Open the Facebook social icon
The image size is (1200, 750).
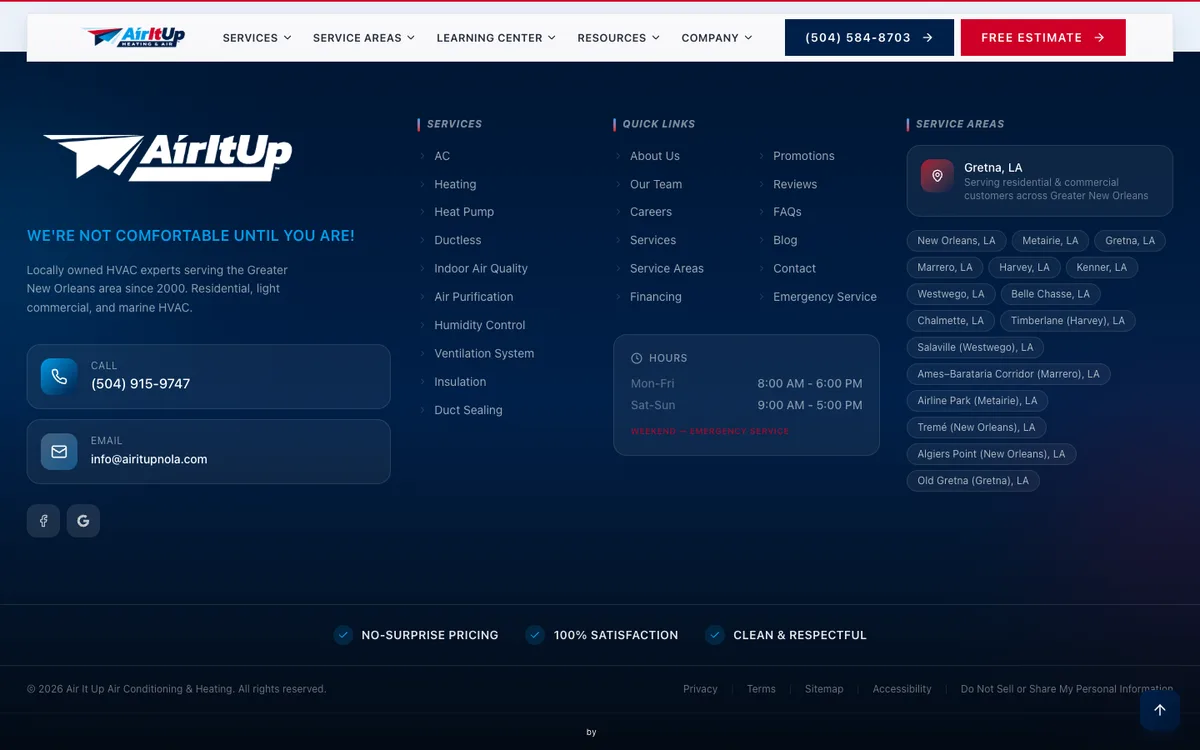pyautogui.click(x=43, y=520)
